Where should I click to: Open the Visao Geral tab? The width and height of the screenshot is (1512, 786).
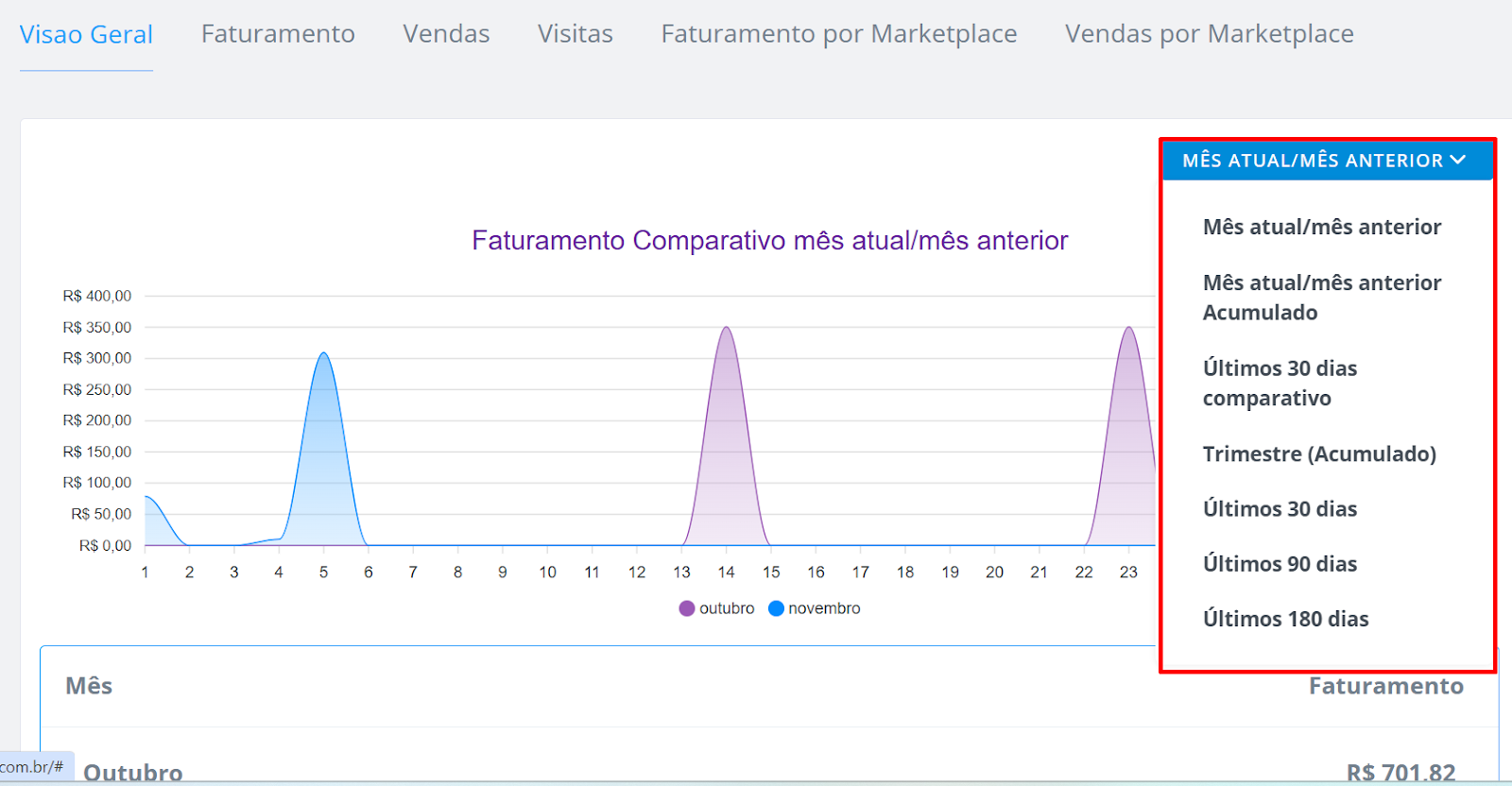tap(86, 34)
